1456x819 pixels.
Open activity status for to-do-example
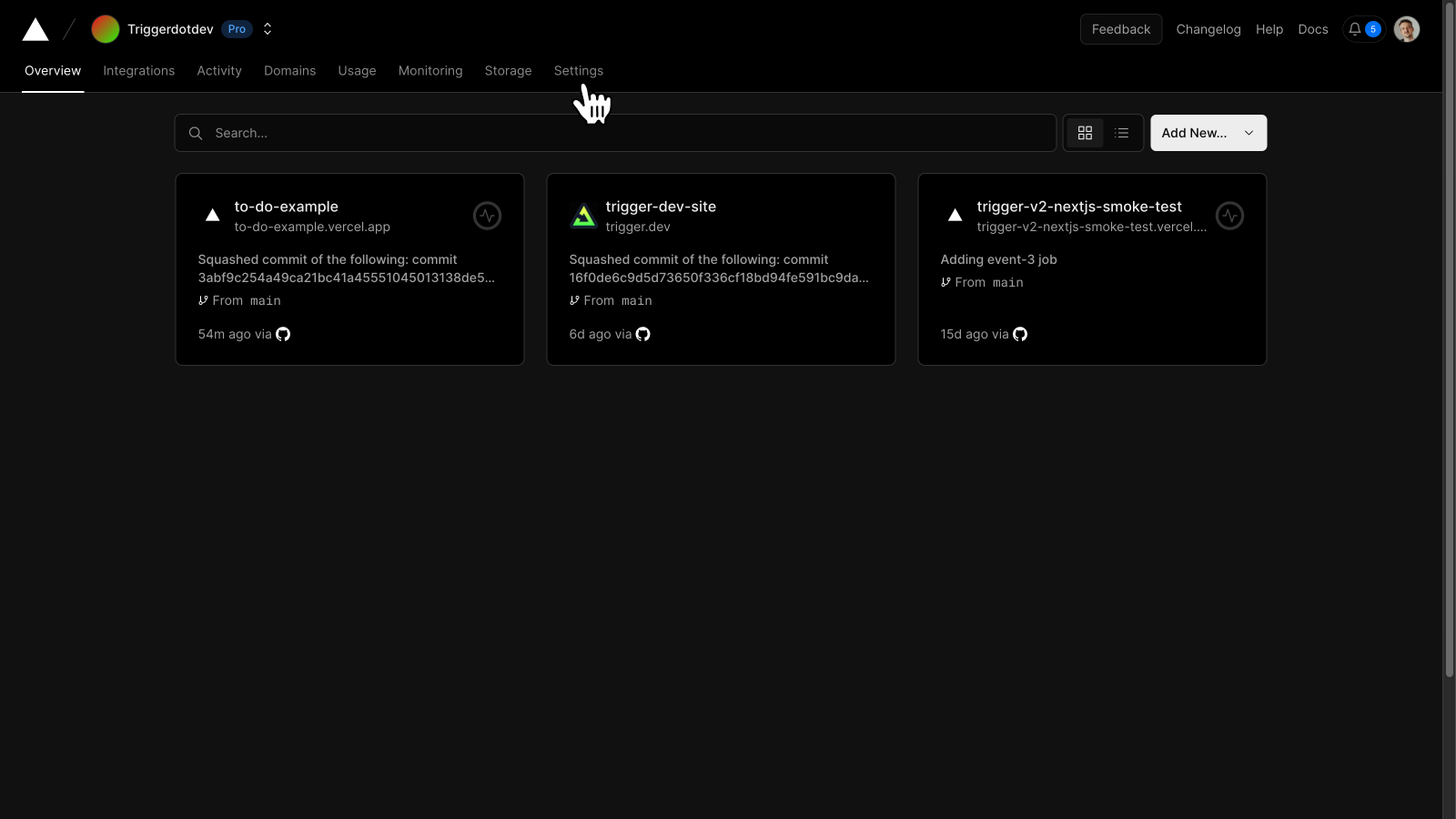pyautogui.click(x=488, y=216)
